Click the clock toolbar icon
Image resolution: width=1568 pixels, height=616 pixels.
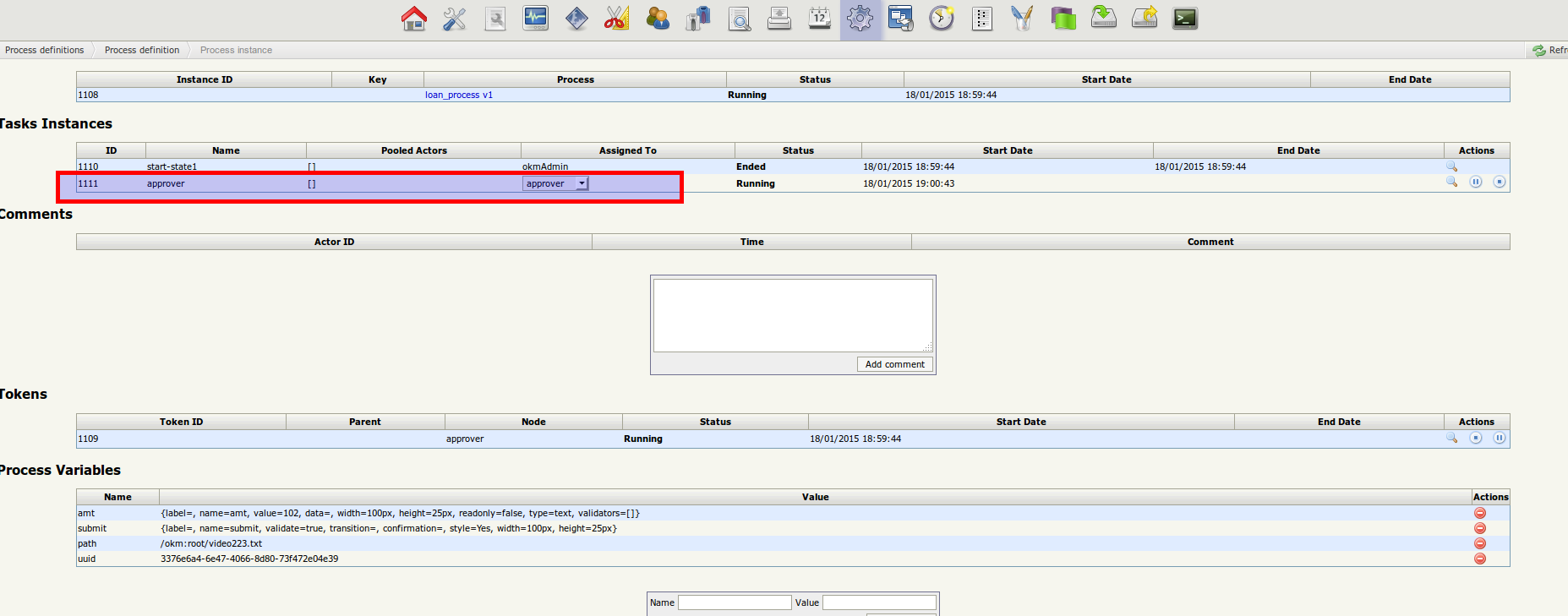(x=941, y=19)
